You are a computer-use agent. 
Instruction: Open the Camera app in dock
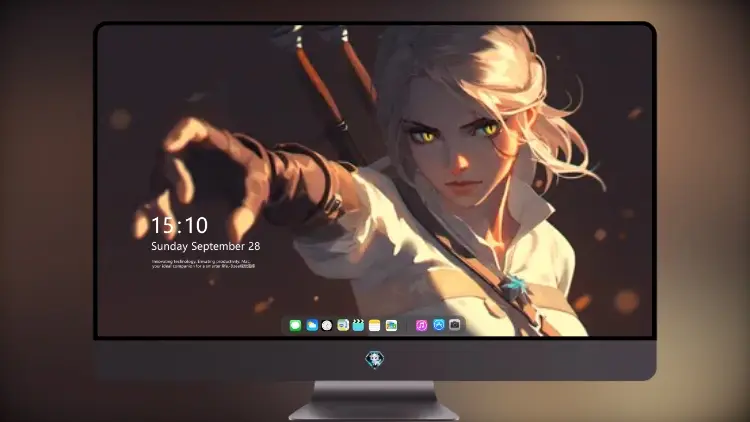(455, 325)
